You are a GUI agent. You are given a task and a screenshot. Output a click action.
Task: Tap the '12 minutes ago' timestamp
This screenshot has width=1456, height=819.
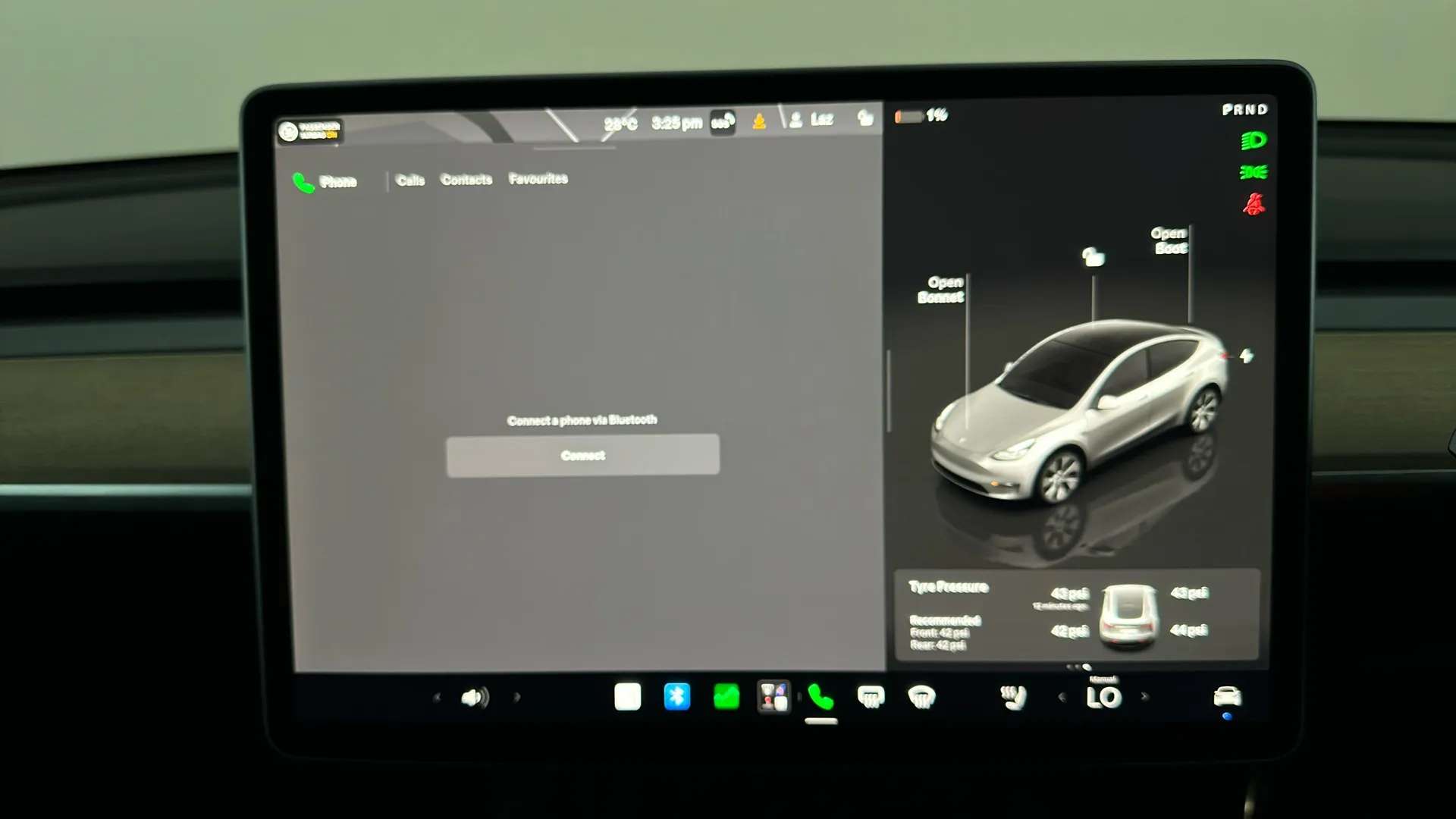pos(1060,607)
